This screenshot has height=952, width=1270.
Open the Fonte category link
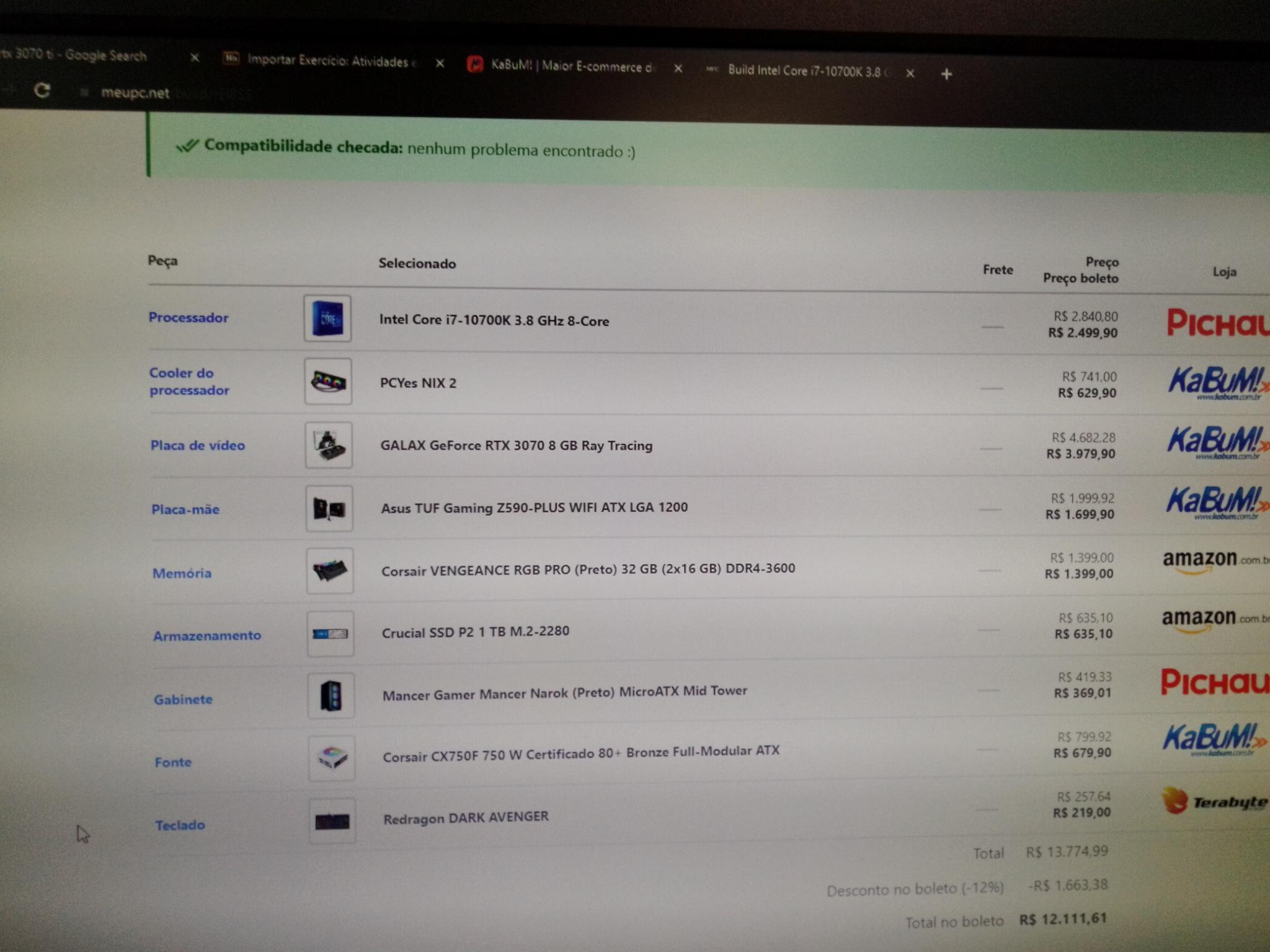173,762
